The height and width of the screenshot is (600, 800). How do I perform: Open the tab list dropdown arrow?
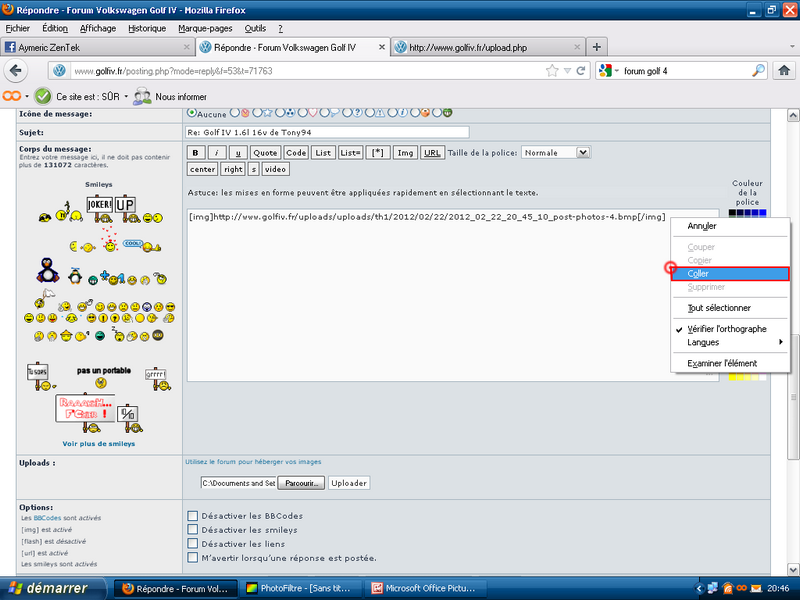792,47
